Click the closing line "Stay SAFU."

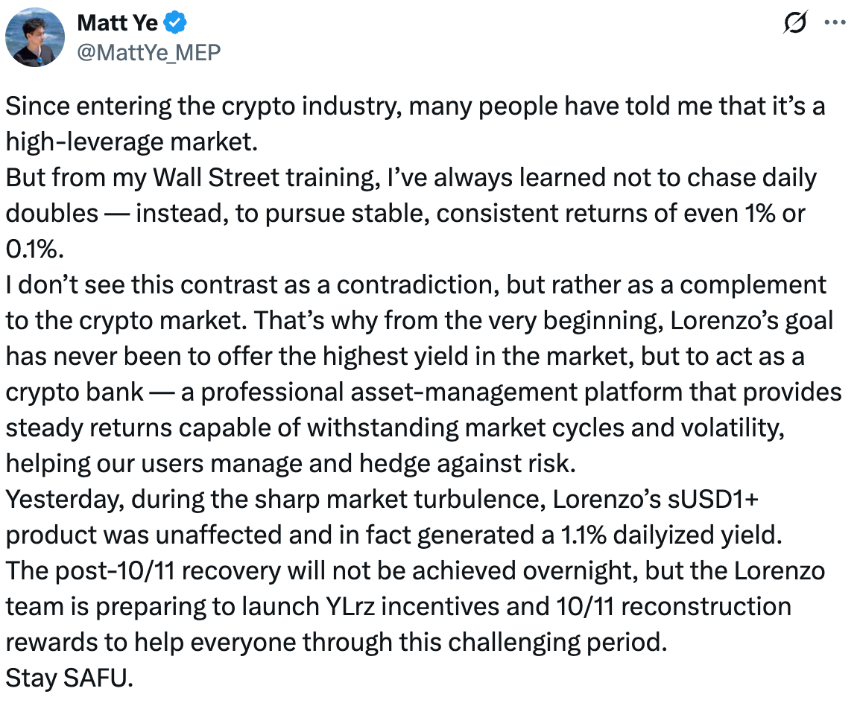(68, 676)
